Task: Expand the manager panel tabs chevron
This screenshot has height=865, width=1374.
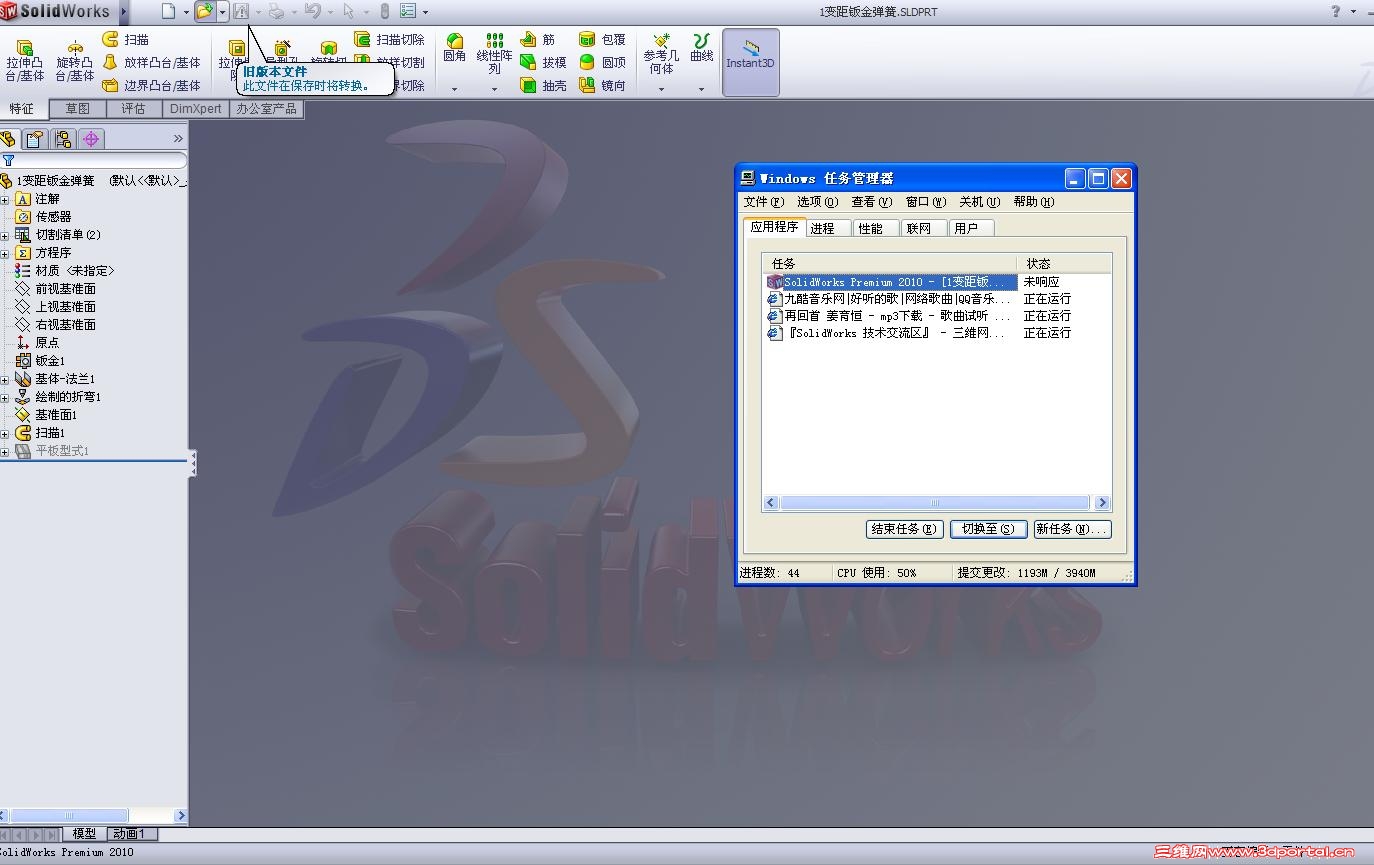Action: coord(178,139)
